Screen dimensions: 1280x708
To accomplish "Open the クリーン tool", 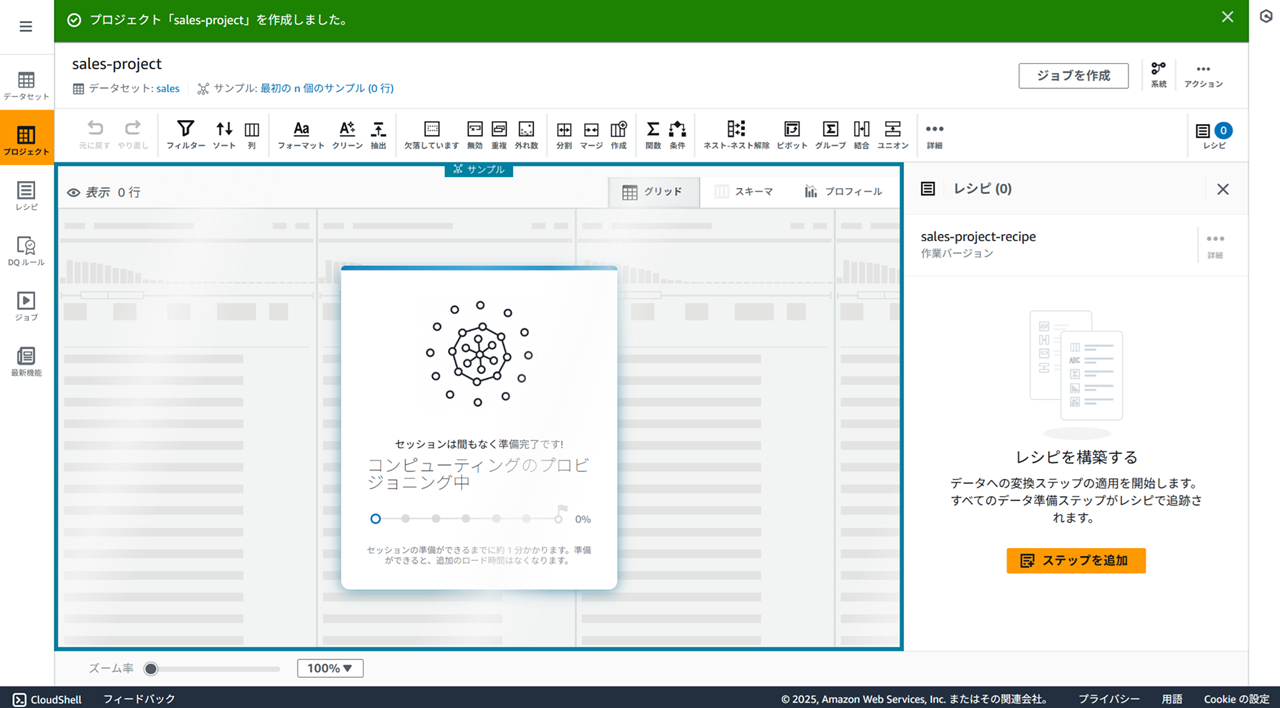I will click(347, 135).
